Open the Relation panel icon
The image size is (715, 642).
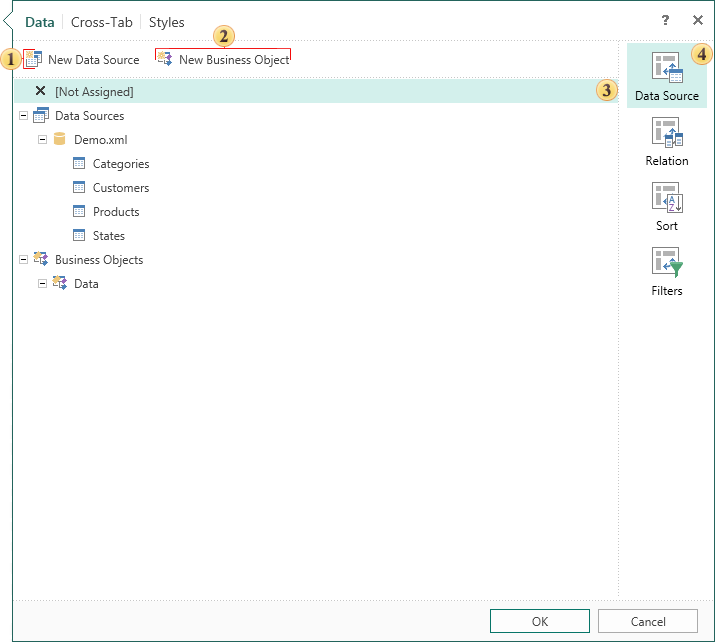point(666,133)
